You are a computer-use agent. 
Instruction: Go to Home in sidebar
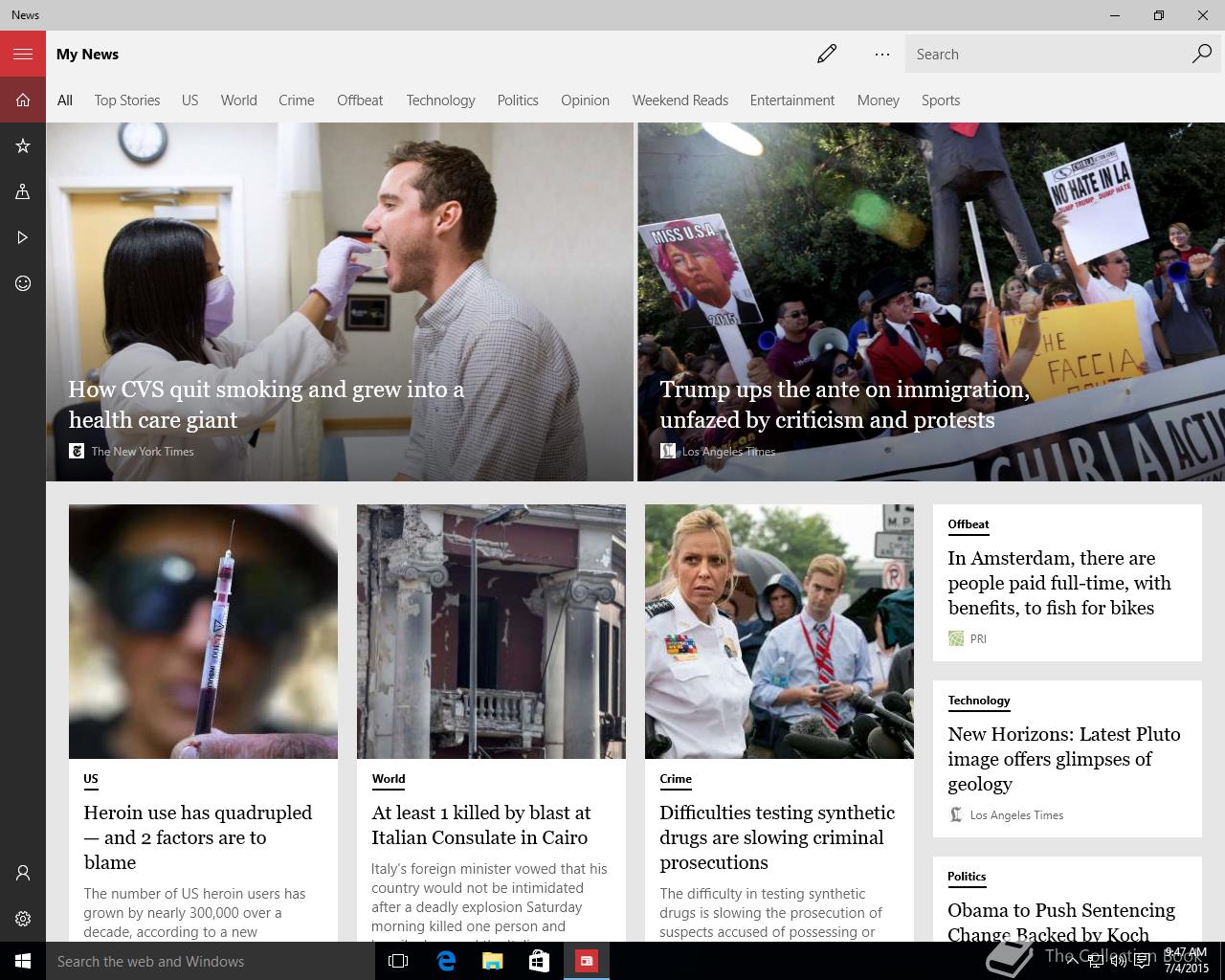coord(23,100)
